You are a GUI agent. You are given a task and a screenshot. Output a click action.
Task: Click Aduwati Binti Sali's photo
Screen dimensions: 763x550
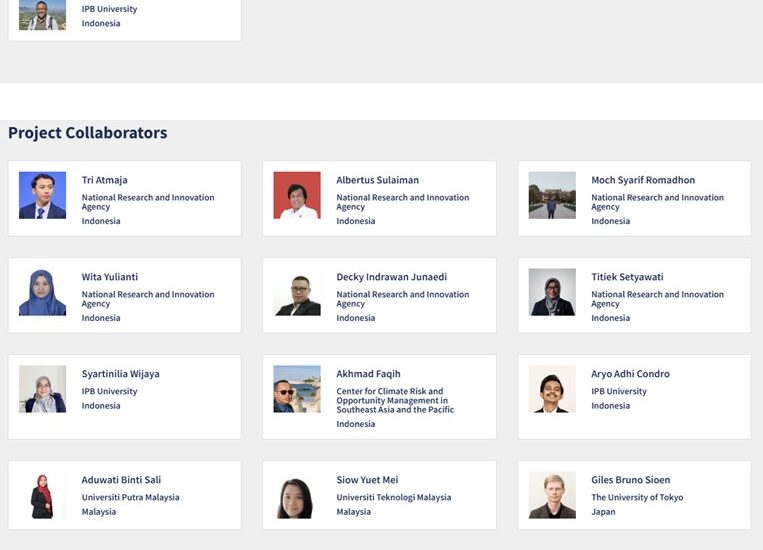point(42,495)
